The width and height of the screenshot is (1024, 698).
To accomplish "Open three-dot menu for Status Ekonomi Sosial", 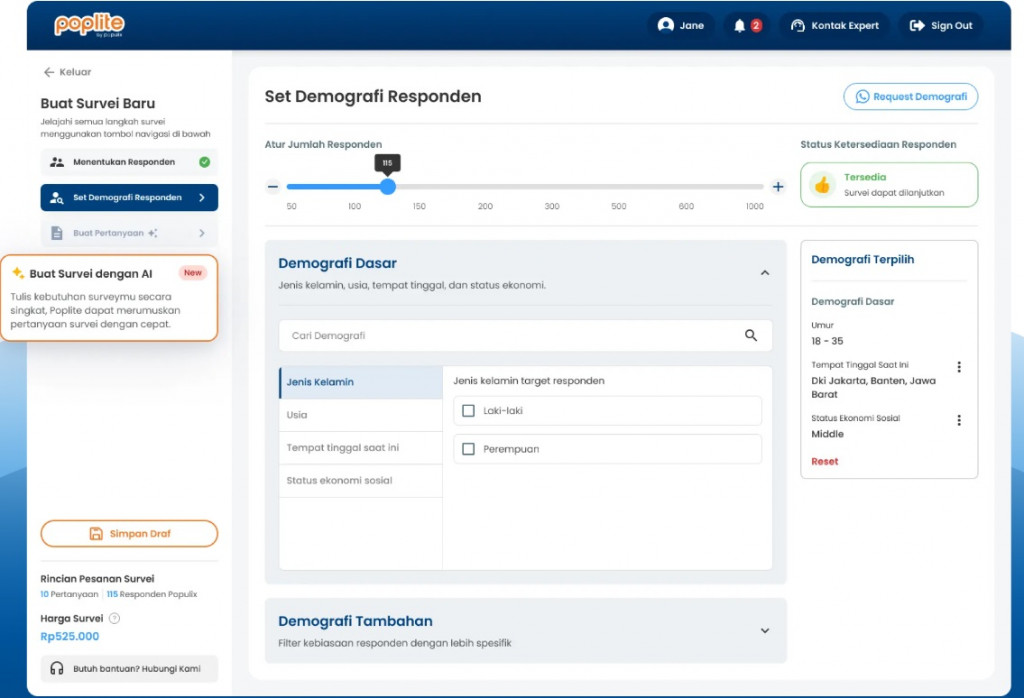I will pos(959,420).
